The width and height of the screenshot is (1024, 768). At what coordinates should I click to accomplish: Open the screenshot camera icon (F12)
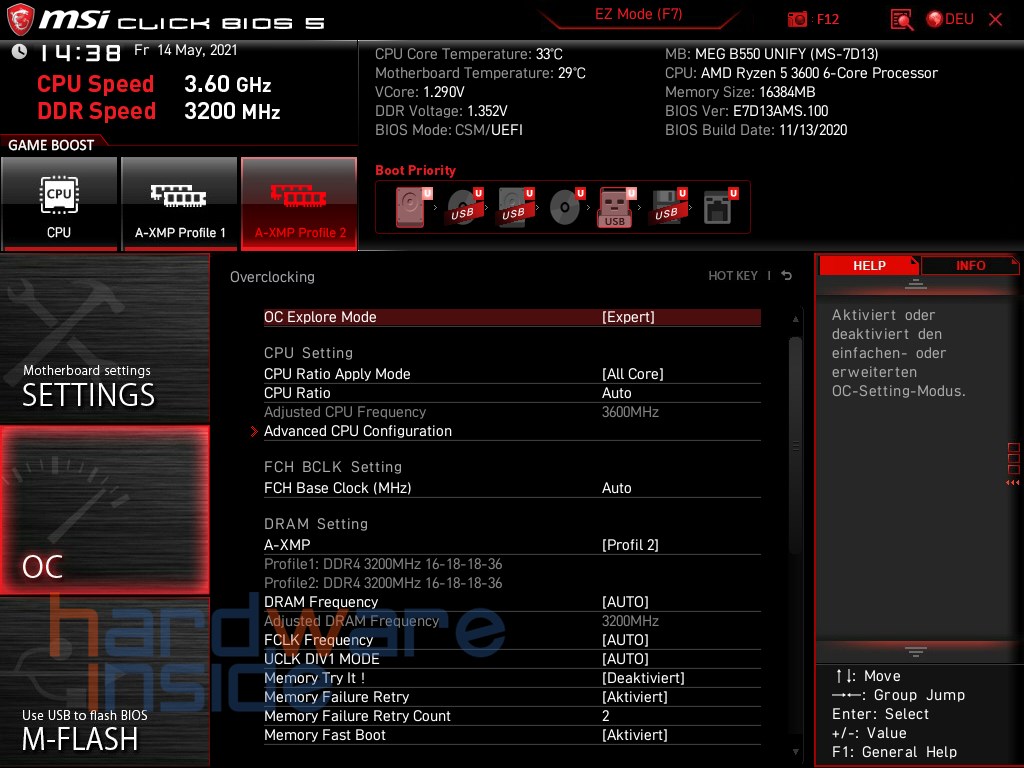coord(798,18)
